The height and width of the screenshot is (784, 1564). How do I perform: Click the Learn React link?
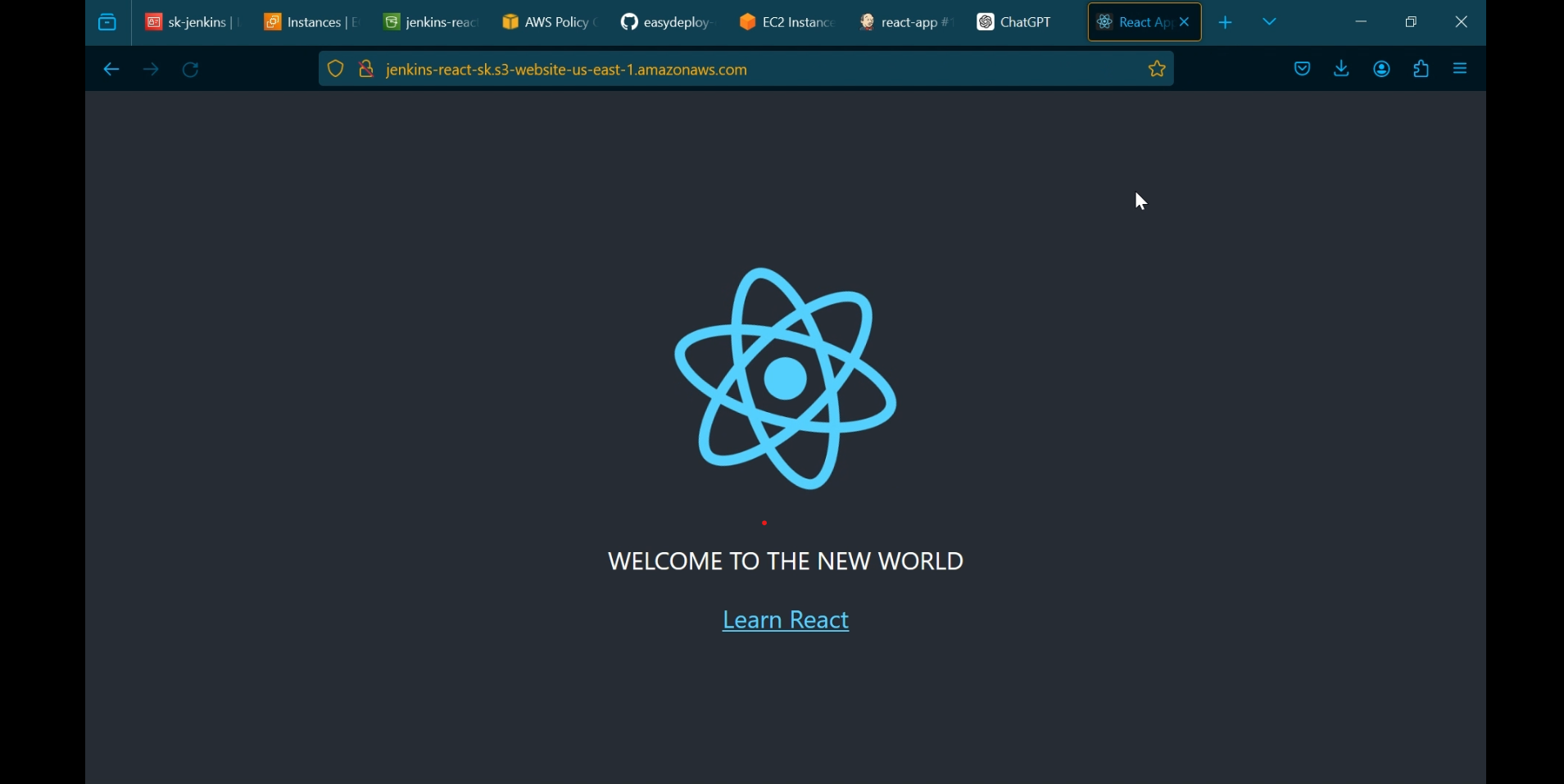[786, 621]
